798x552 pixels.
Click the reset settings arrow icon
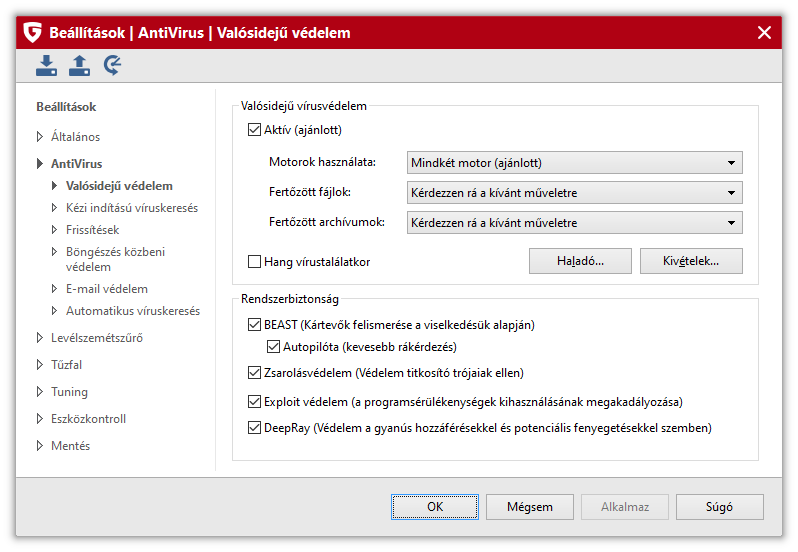(x=112, y=66)
